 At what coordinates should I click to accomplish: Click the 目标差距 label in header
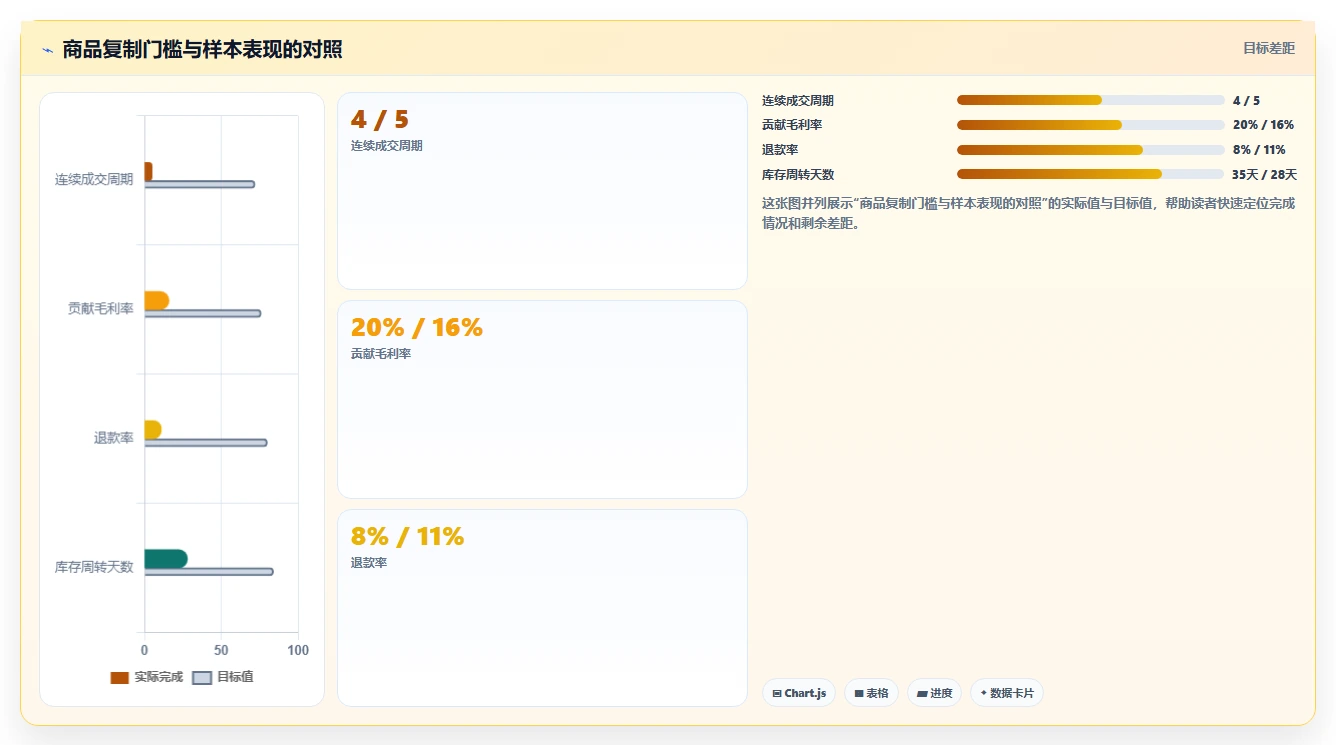1268,48
